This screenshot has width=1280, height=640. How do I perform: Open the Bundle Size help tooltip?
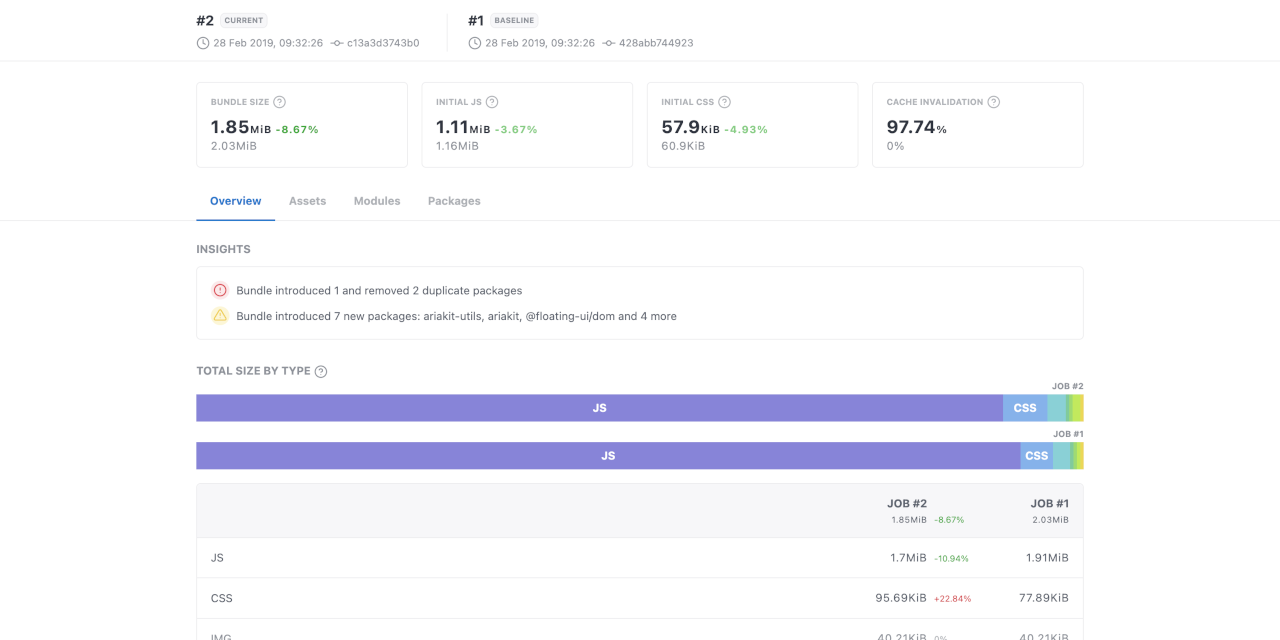pyautogui.click(x=277, y=101)
